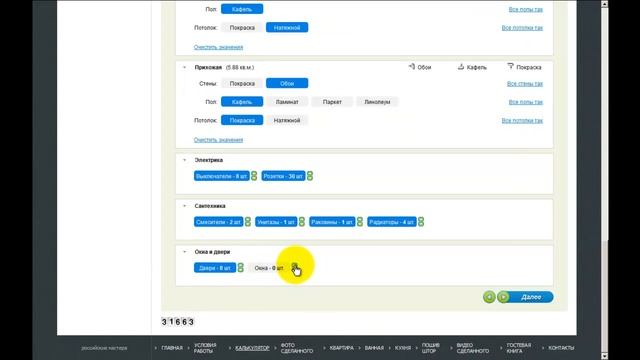The width and height of the screenshot is (640, 360).
Task: Adjust count with stepper next to Радиаторы
Action: (421, 222)
